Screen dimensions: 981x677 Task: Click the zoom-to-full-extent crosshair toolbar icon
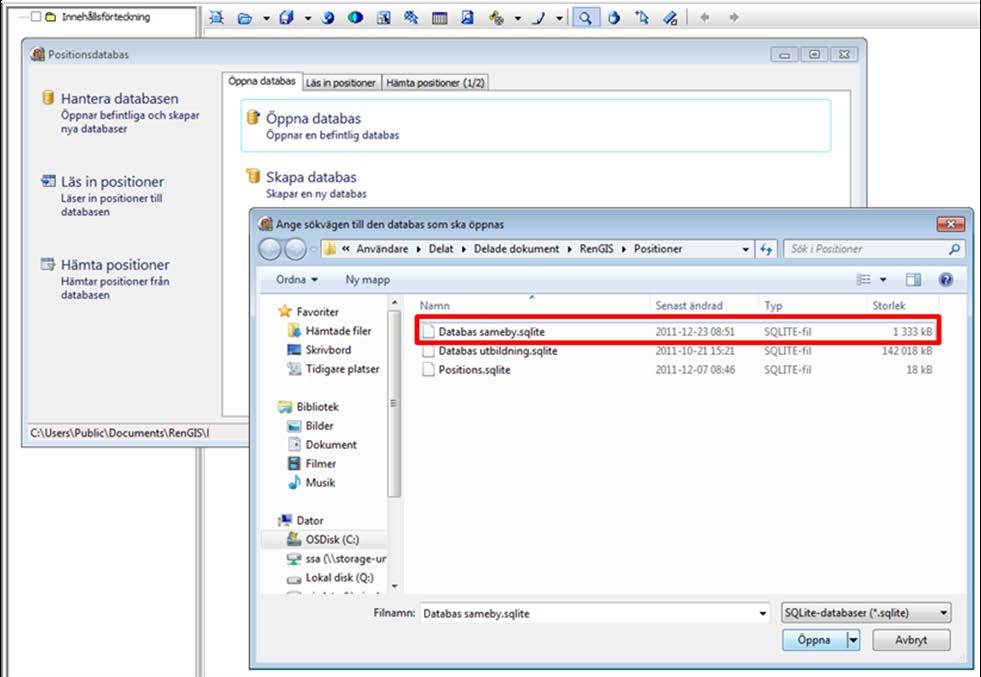pos(216,18)
